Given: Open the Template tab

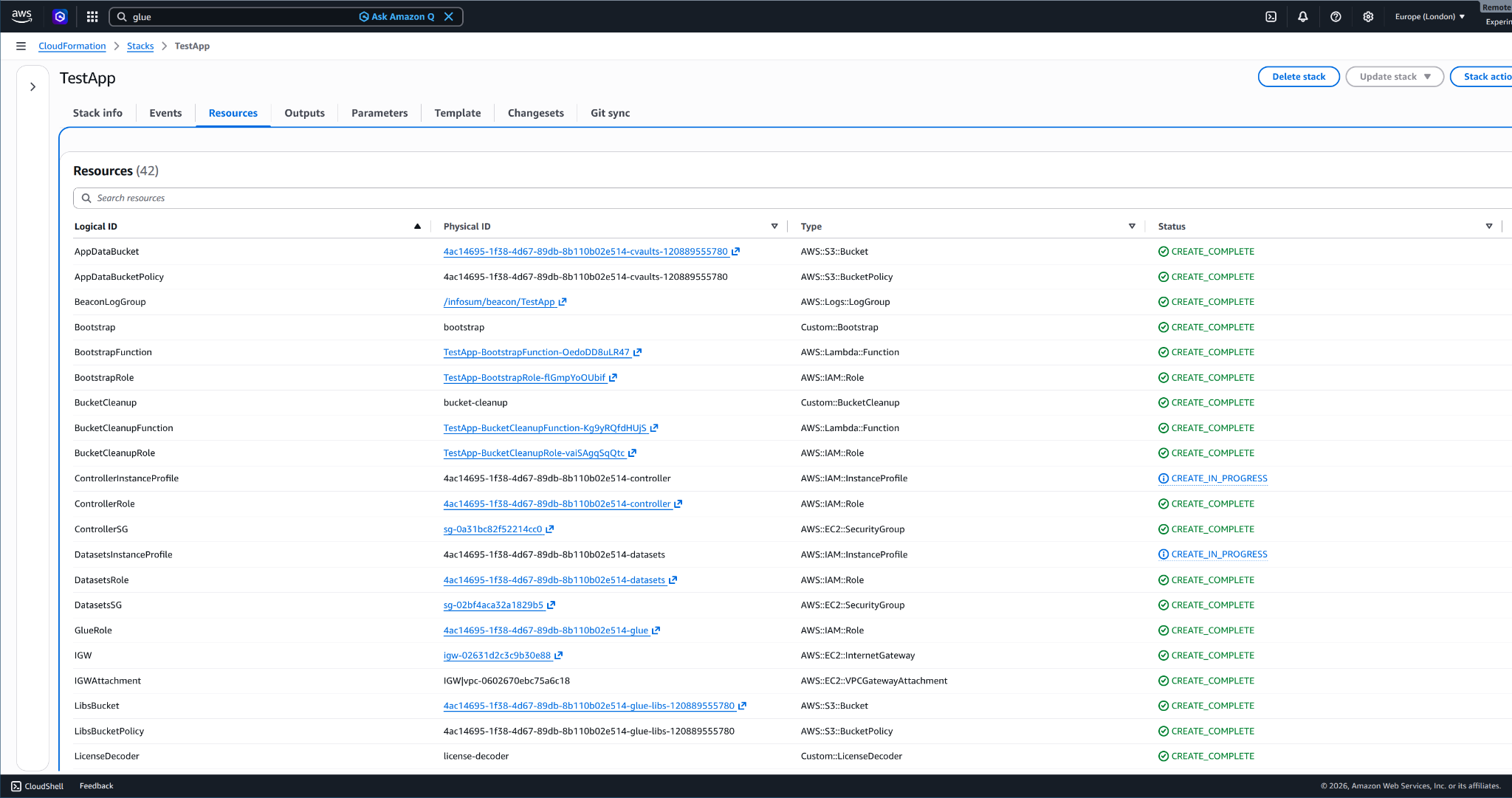Looking at the screenshot, I should pyautogui.click(x=458, y=113).
